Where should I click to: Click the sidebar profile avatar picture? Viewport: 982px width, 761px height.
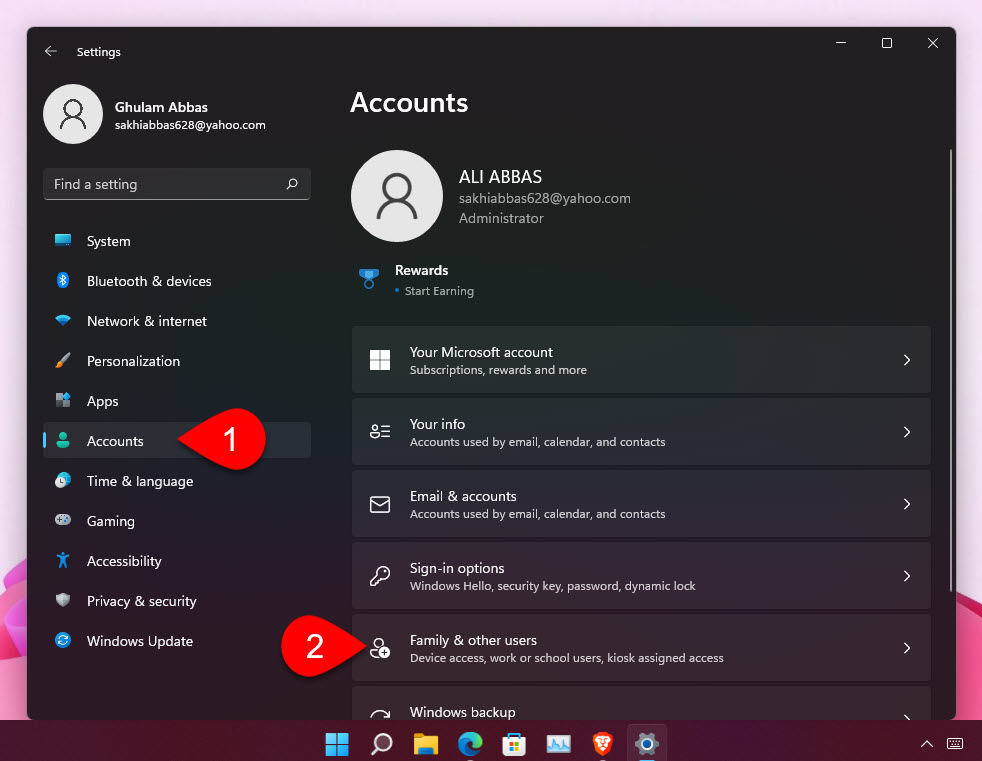[x=73, y=114]
